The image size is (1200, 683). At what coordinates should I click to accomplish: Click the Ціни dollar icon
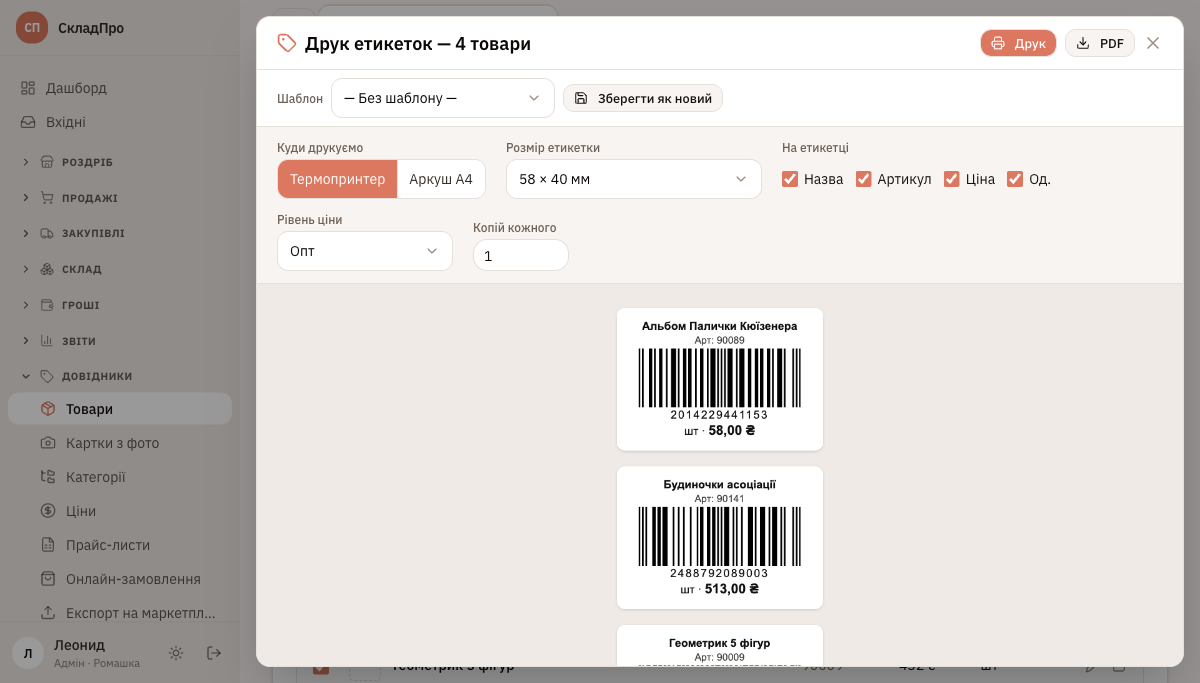(x=48, y=511)
